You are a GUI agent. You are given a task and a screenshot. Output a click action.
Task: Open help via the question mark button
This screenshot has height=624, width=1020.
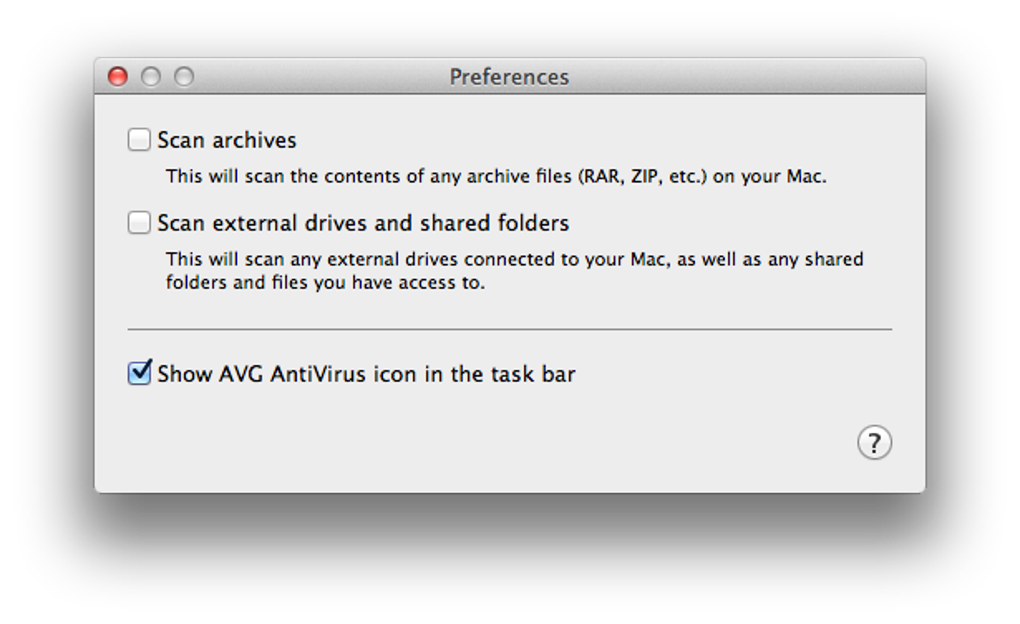[x=874, y=443]
